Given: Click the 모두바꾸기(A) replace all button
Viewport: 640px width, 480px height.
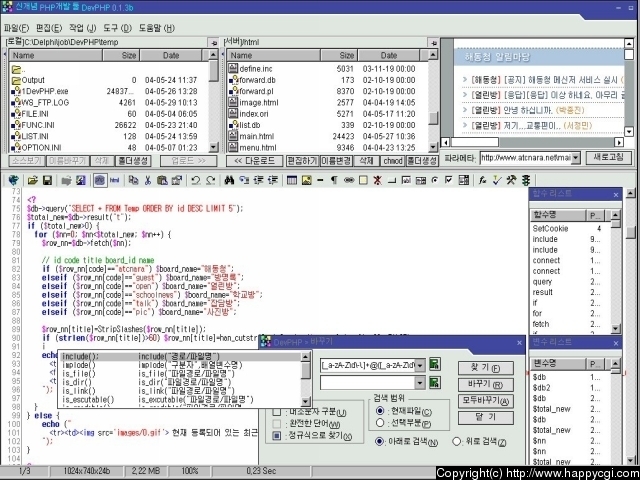Looking at the screenshot, I should (485, 401).
